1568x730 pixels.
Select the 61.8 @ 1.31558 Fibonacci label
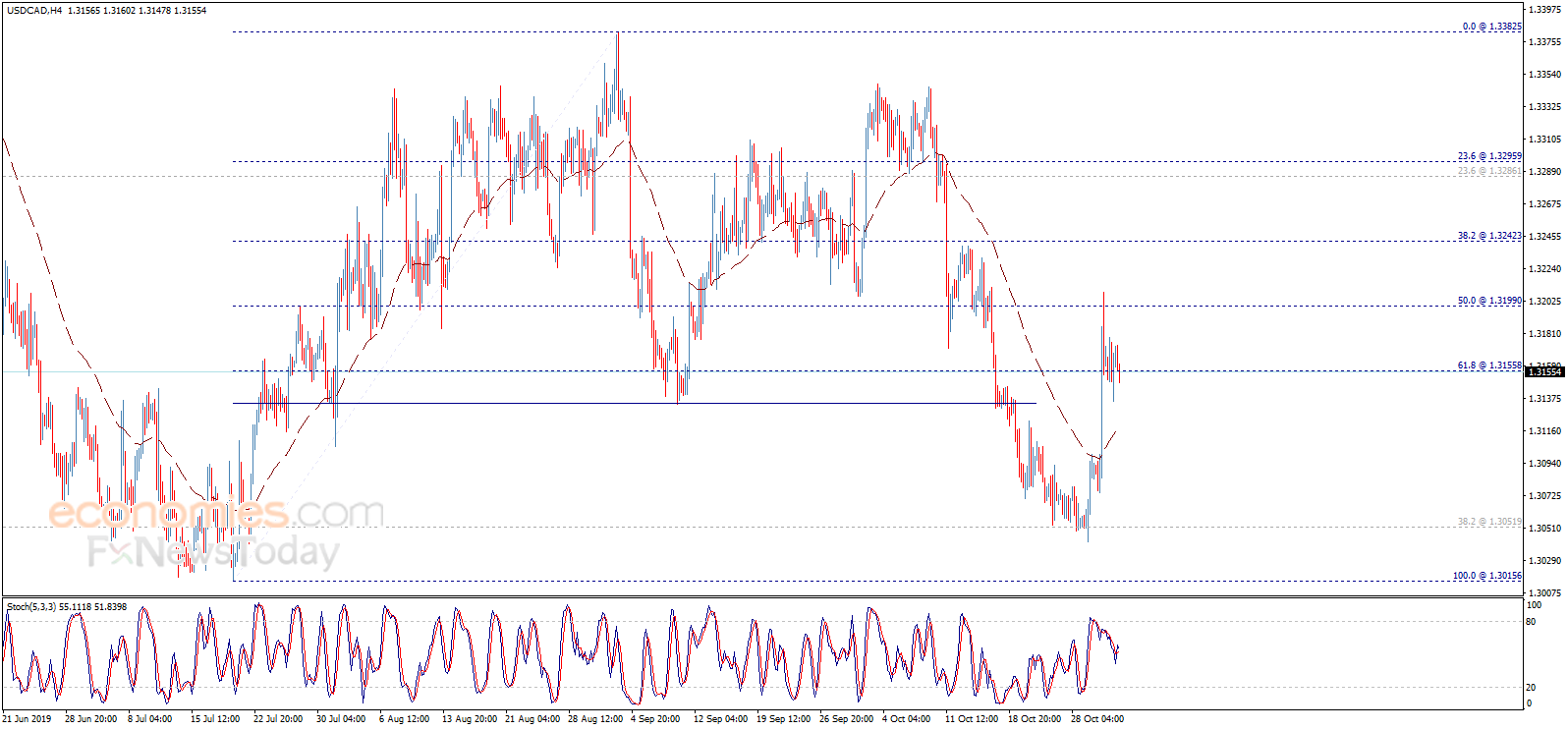(x=1489, y=365)
